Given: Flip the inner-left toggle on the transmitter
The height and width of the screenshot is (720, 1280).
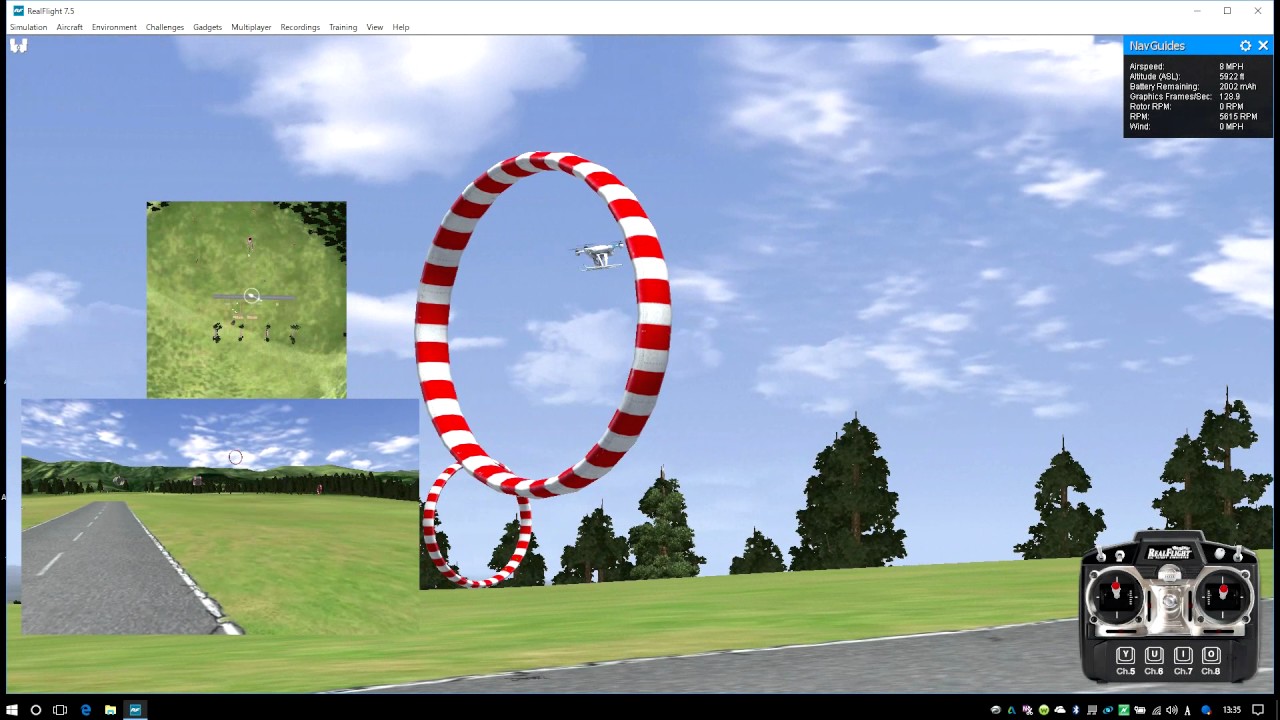Looking at the screenshot, I should (x=1120, y=555).
